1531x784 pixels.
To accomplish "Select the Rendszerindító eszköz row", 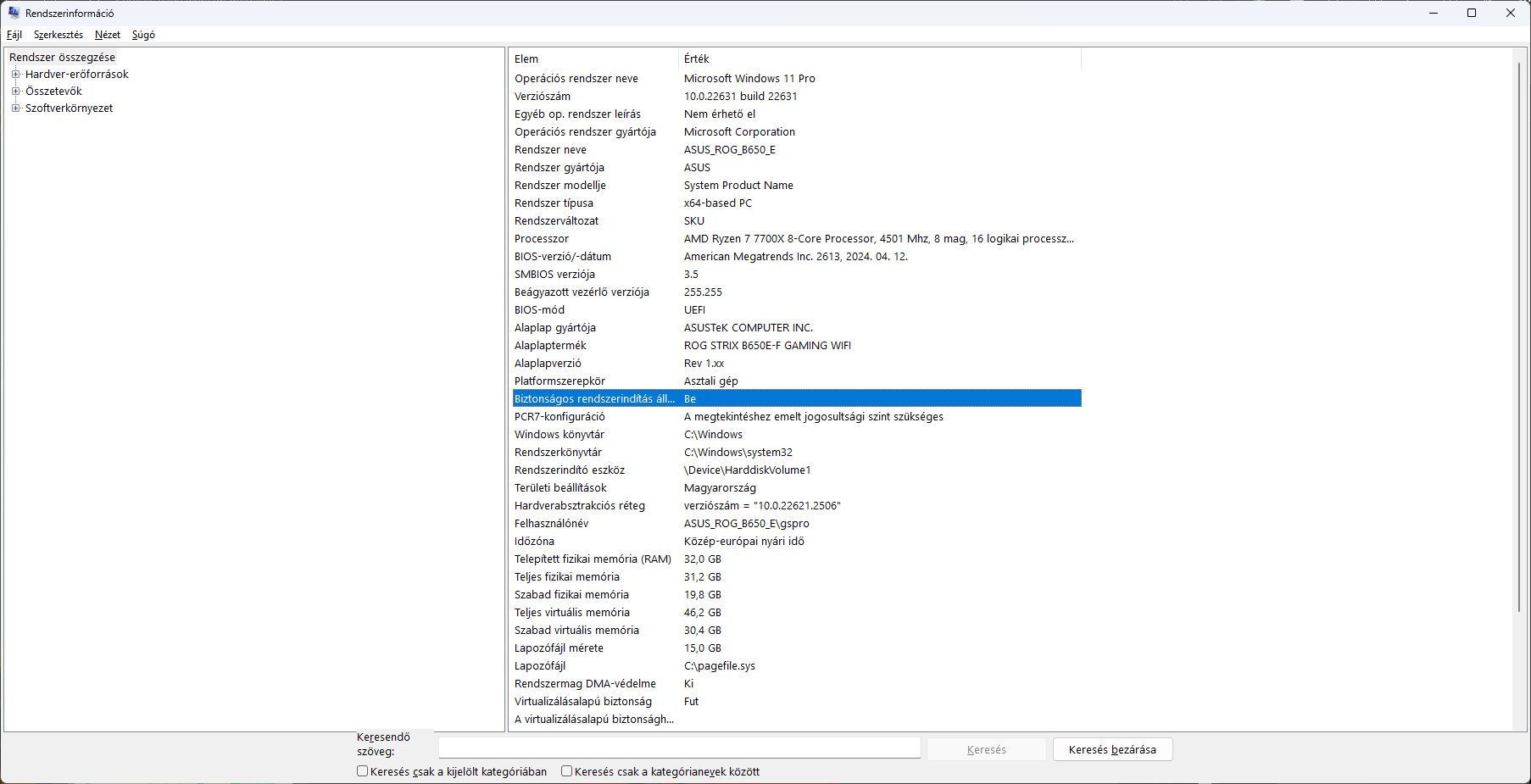I will point(797,470).
